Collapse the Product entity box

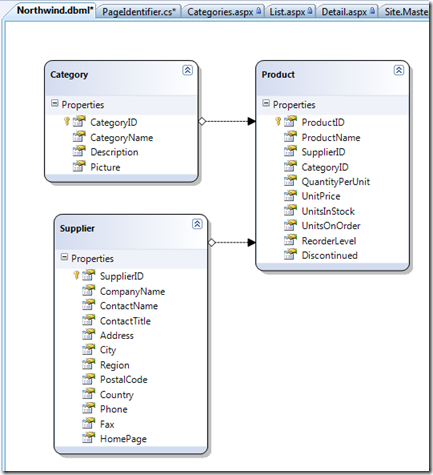point(399,70)
